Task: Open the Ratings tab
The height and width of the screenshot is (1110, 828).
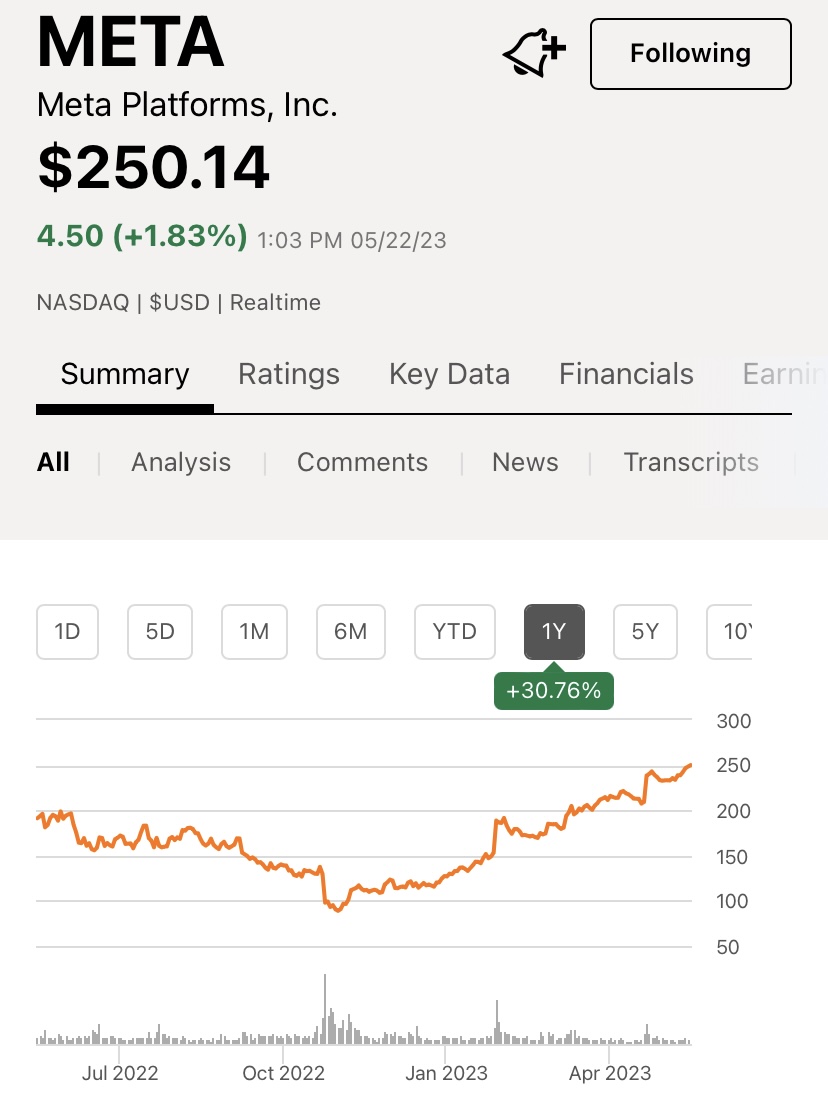Action: click(x=289, y=375)
